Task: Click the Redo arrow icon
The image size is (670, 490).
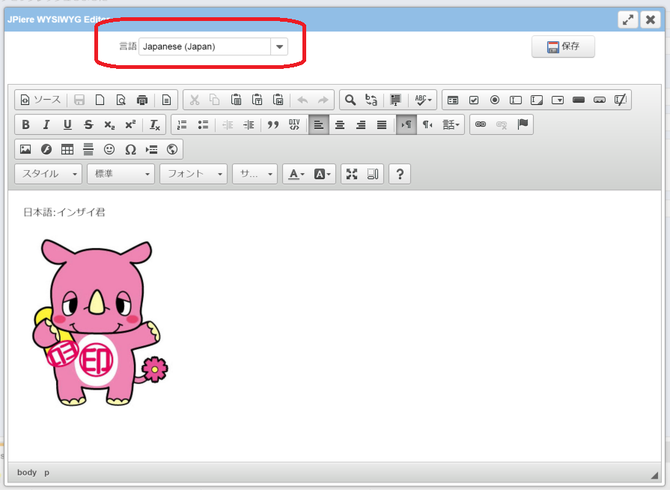Action: (x=323, y=100)
